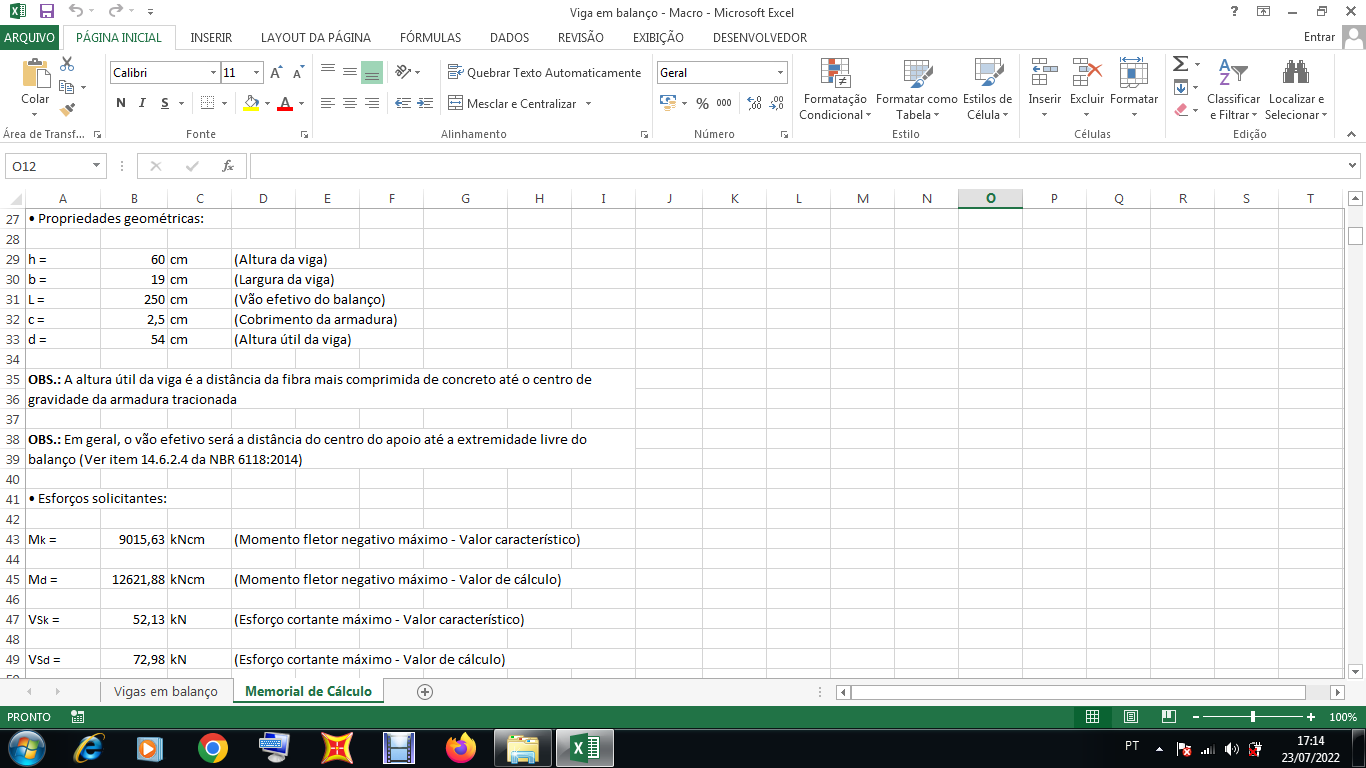Click the AutoSum sigma icon
Screen dimensions: 1366x768
point(1180,64)
